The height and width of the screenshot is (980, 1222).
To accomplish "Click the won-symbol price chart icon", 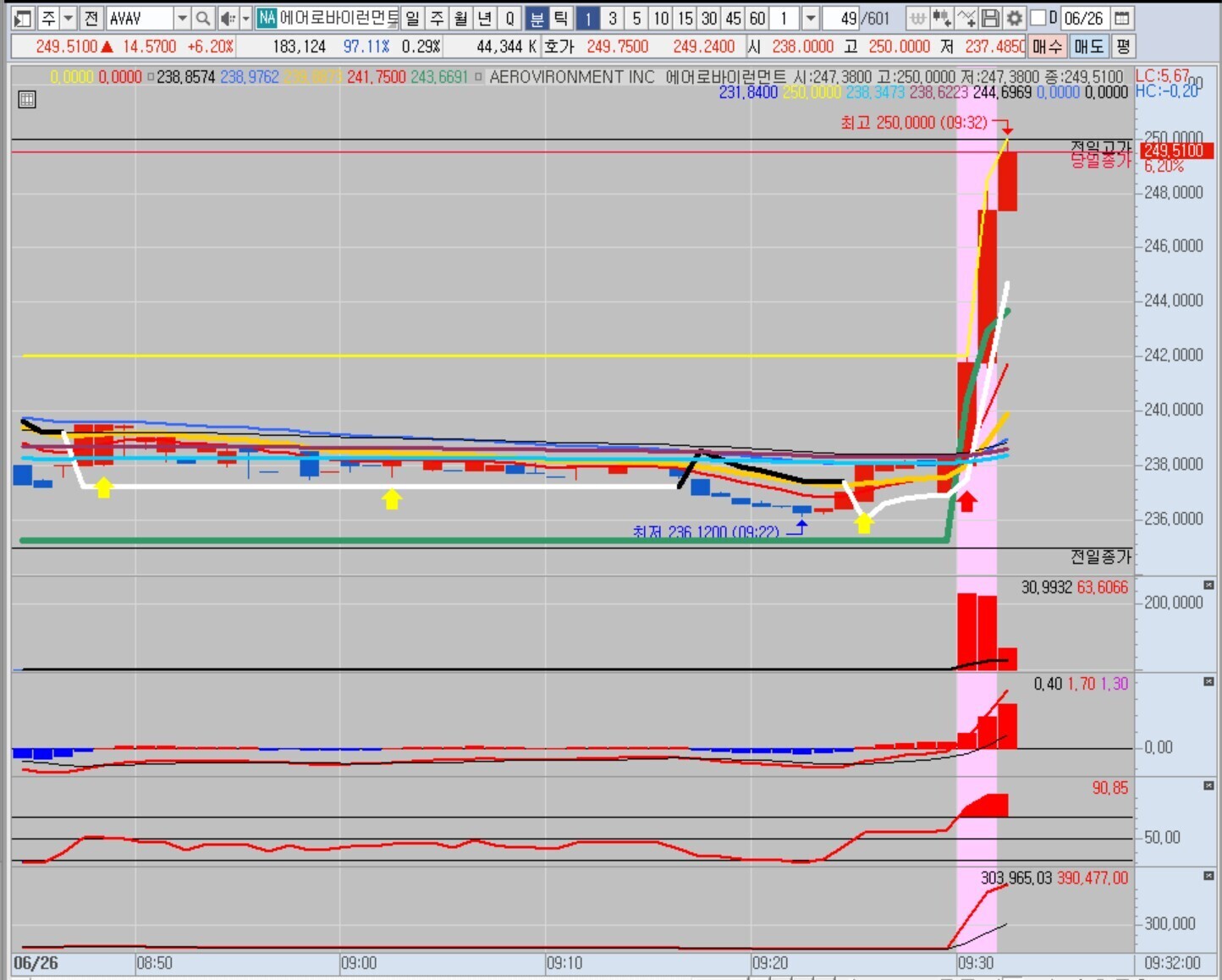I will coord(917,18).
